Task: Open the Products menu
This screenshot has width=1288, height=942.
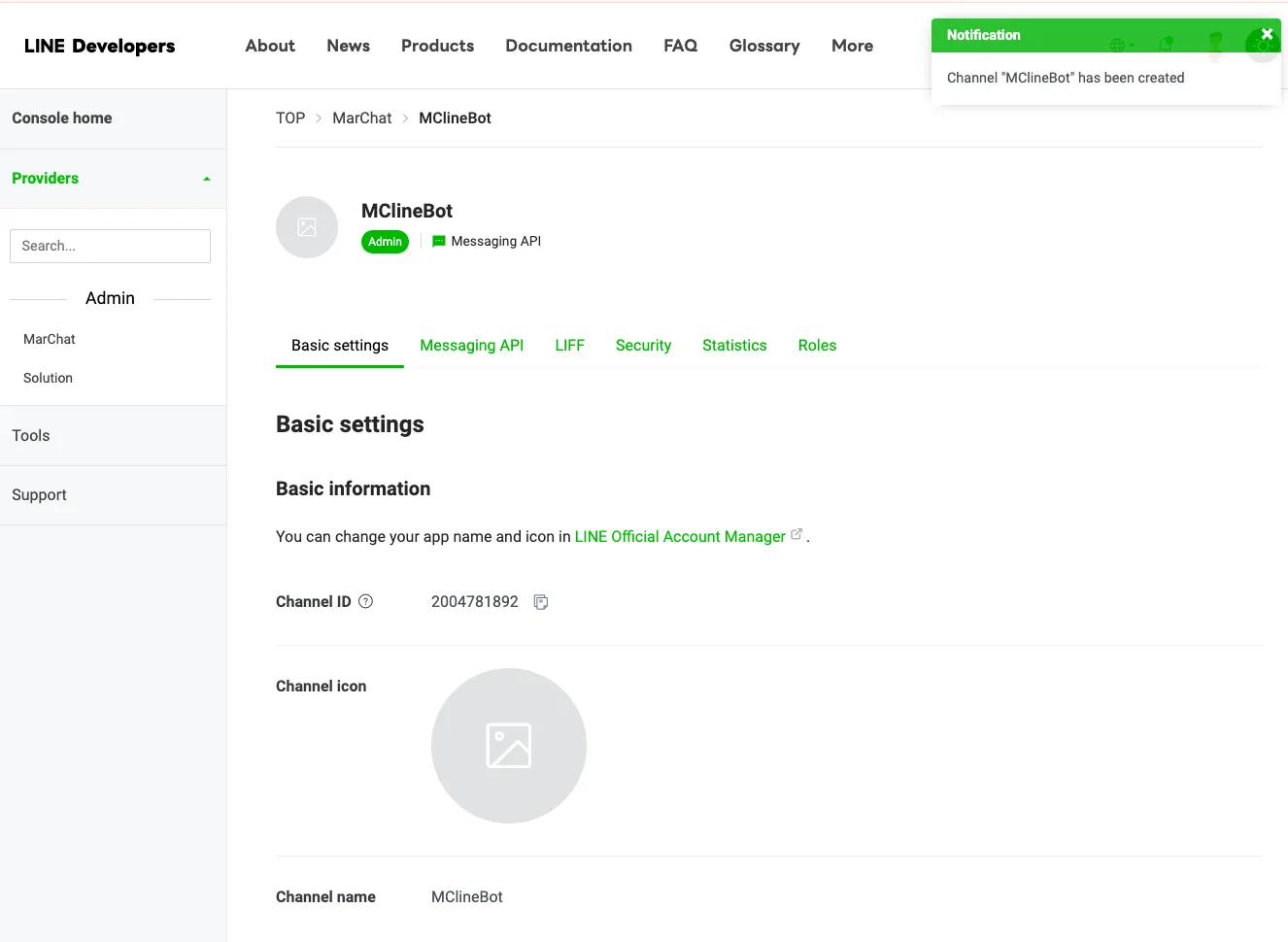Action: tap(438, 46)
